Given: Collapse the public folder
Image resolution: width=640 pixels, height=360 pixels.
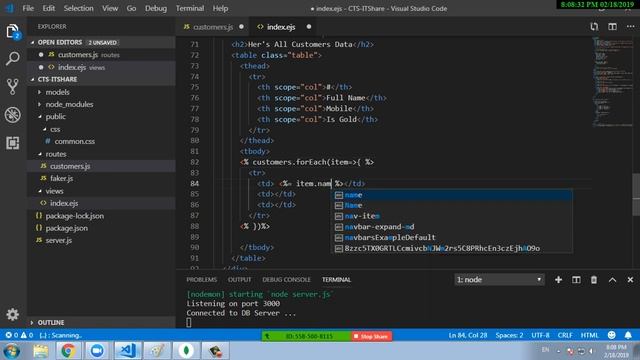Looking at the screenshot, I should click(102, 117).
